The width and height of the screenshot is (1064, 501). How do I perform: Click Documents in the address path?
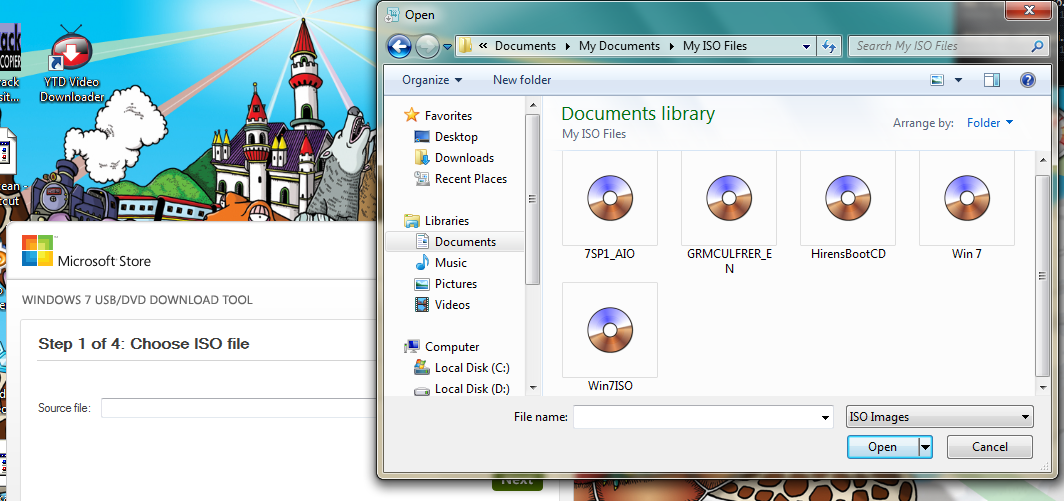pos(525,46)
